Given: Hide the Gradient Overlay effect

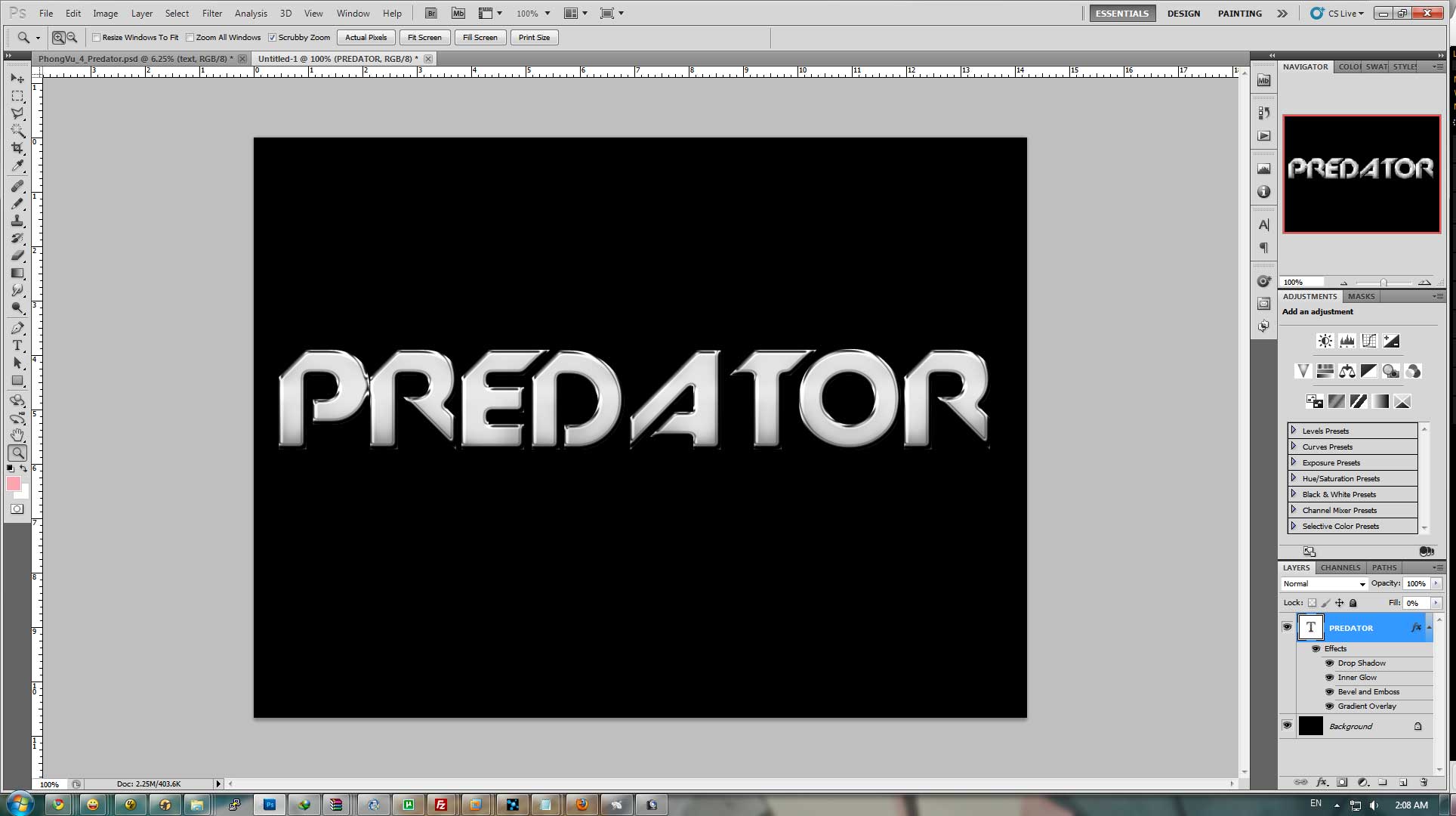Looking at the screenshot, I should tap(1329, 706).
